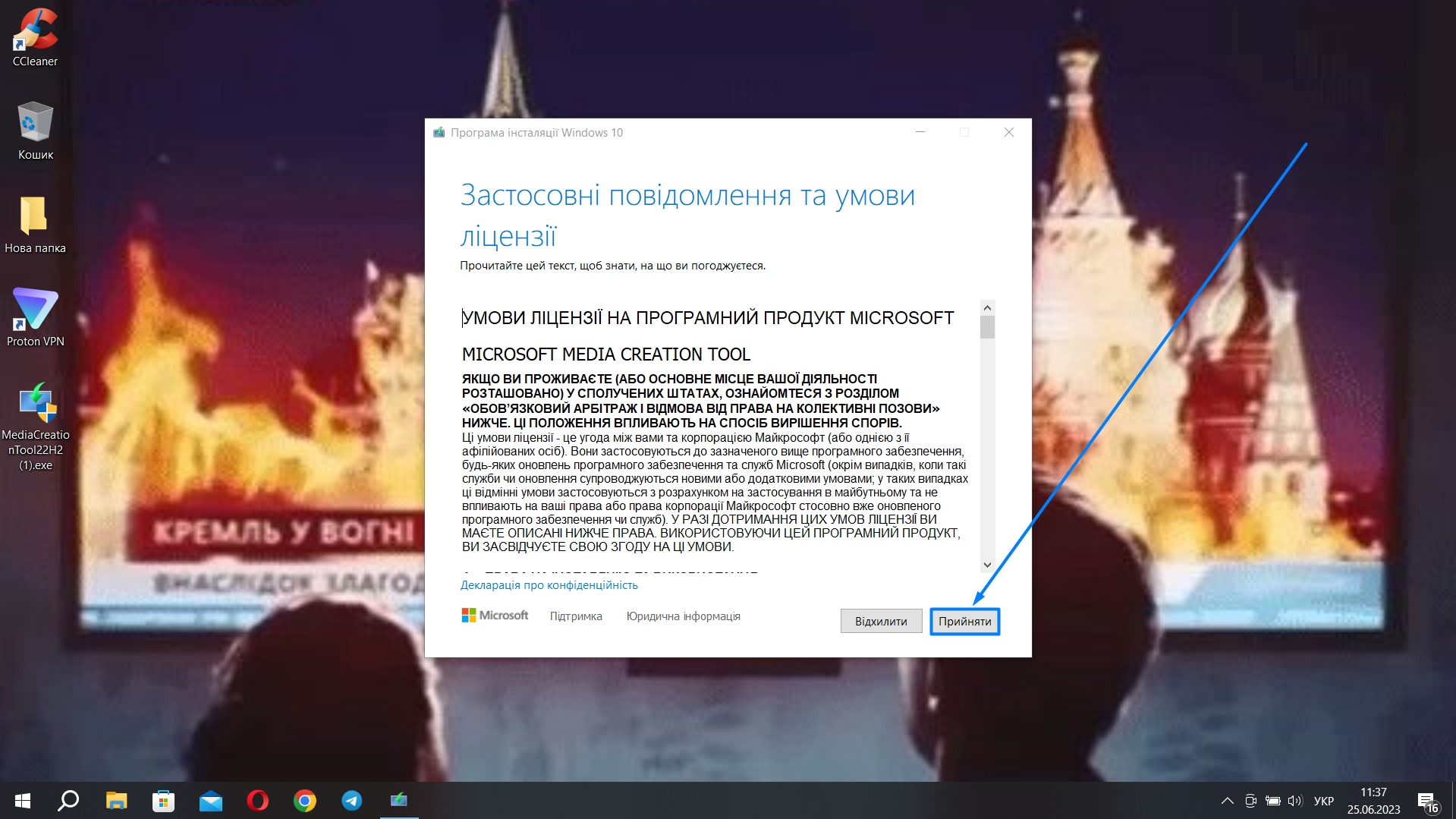1456x819 pixels.
Task: Launch the Proton VPN desktop shortcut
Action: (x=35, y=317)
